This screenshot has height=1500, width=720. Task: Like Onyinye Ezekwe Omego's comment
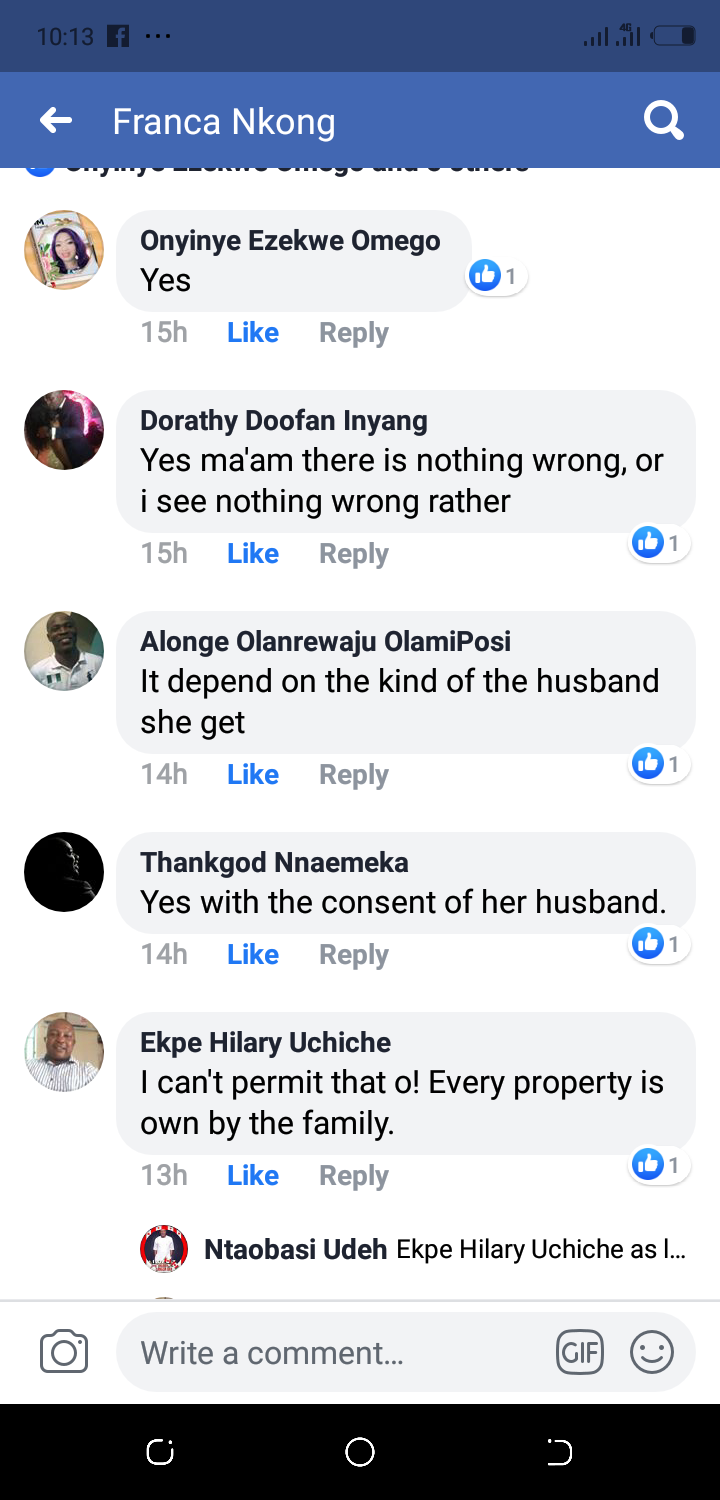253,333
